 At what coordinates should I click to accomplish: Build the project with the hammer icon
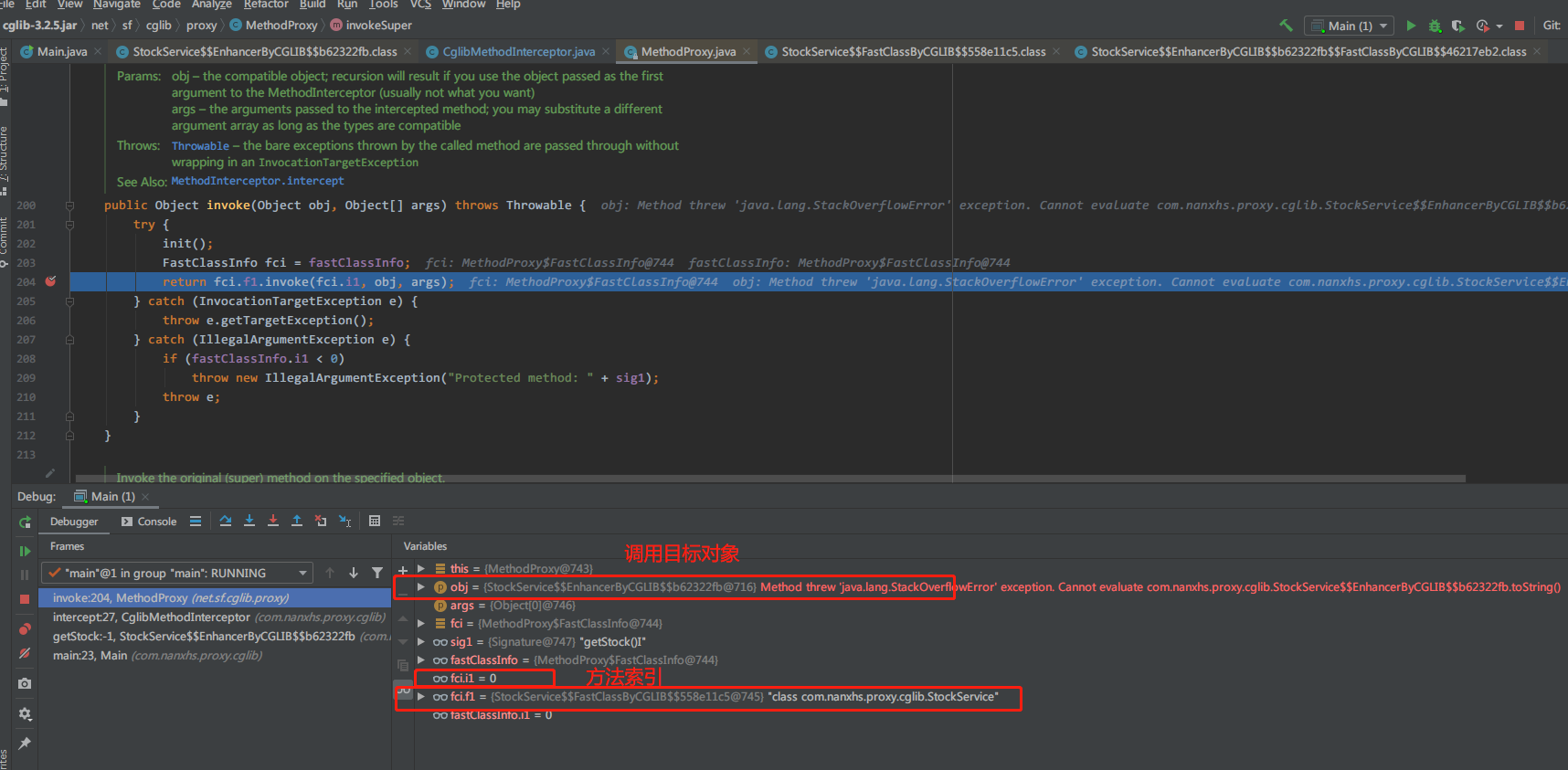[1287, 26]
